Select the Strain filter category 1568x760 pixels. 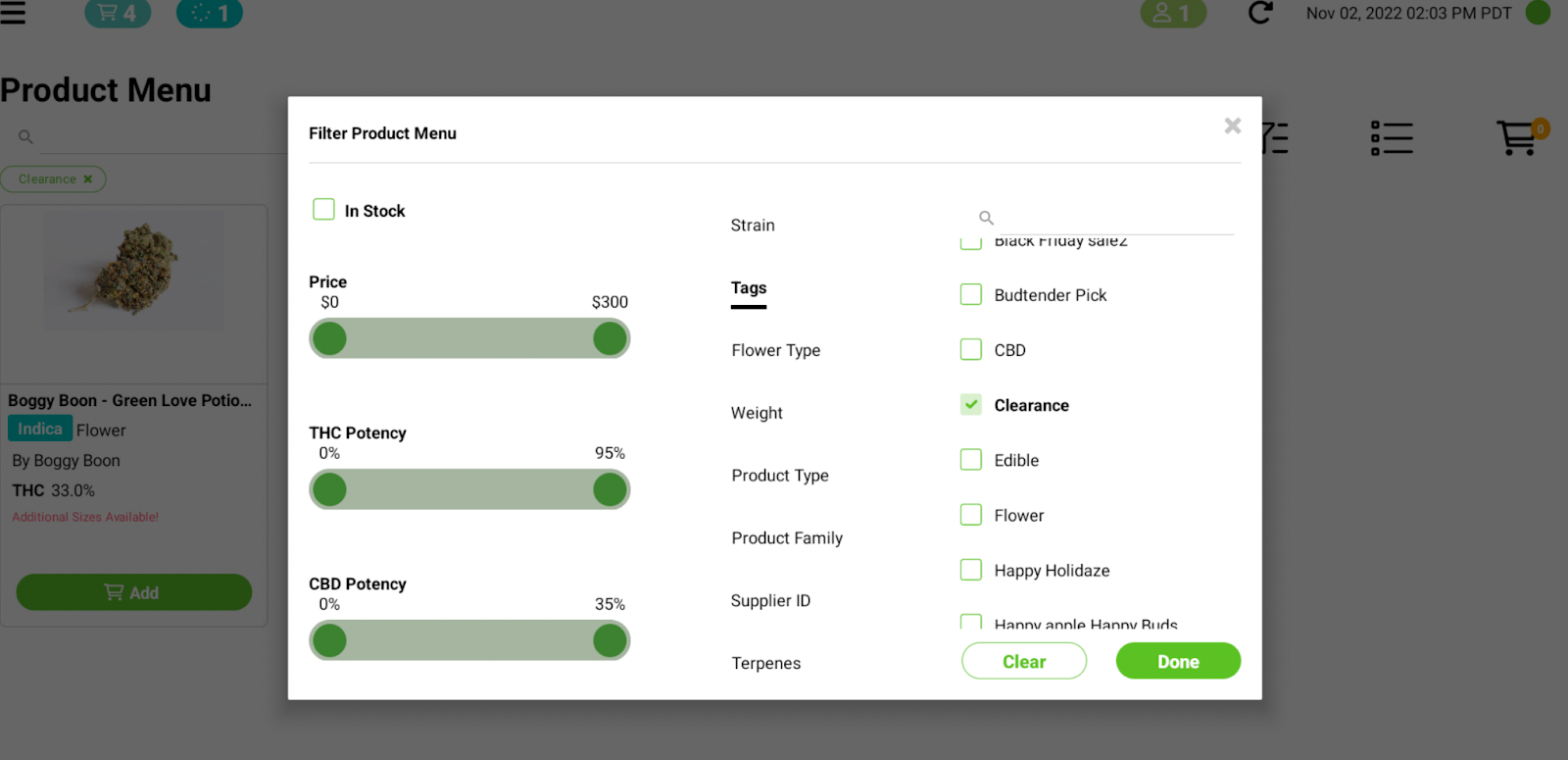pos(753,226)
